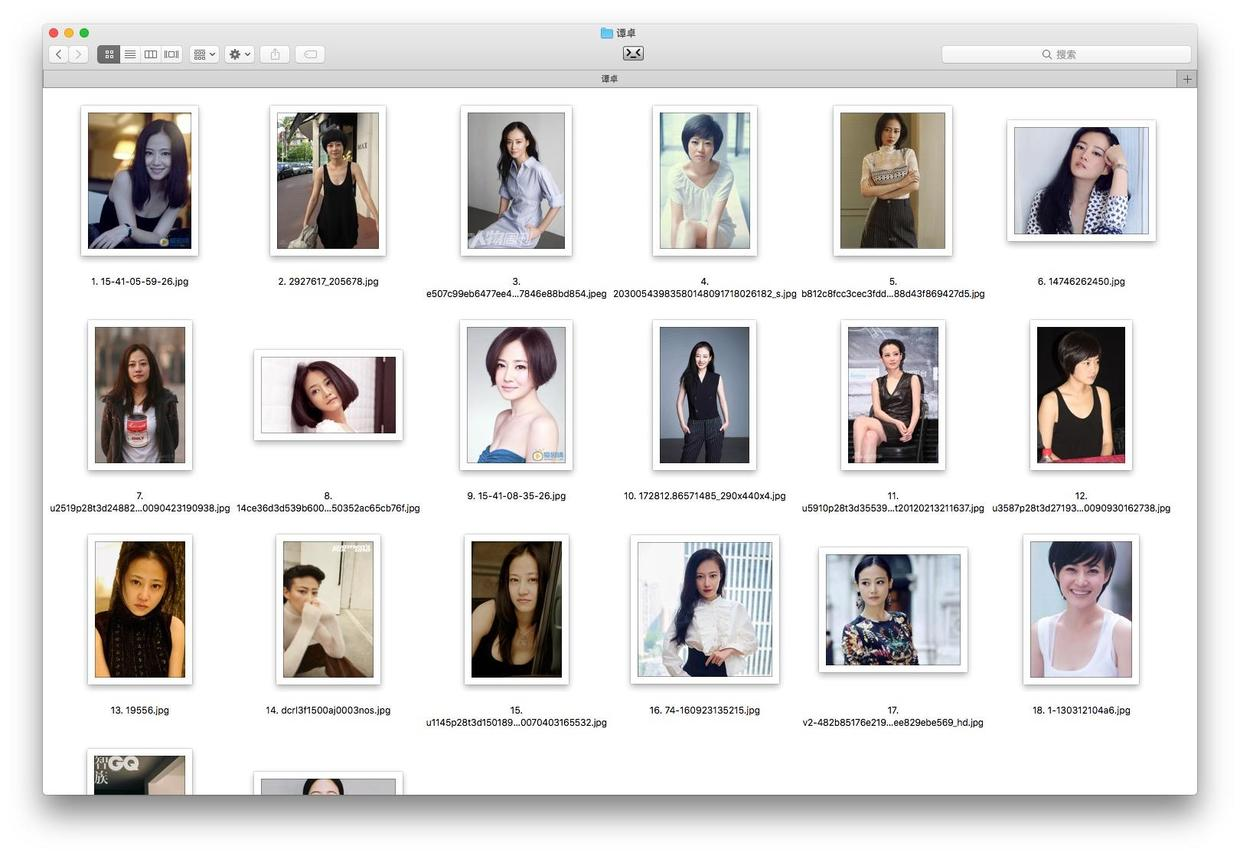Image resolution: width=1240 pixels, height=856 pixels.
Task: Switch to column view mode
Action: 151,54
